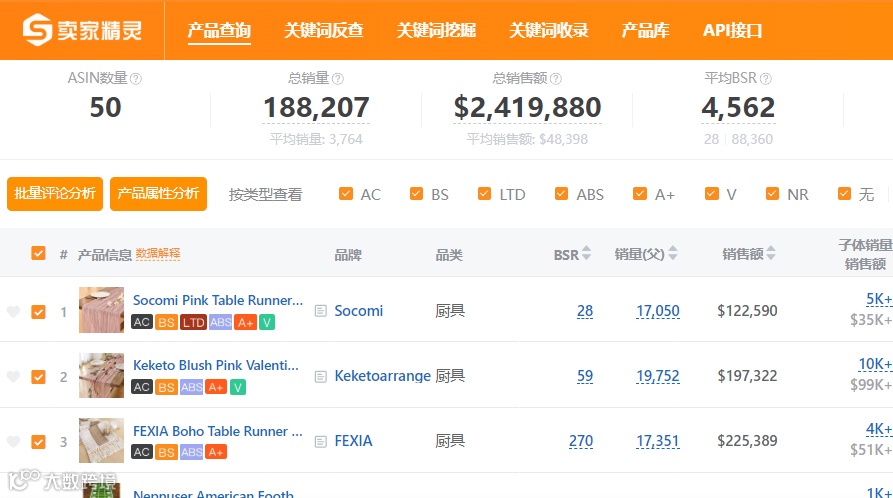Favorite the FEXIA product with heart icon
The width and height of the screenshot is (893, 498).
[13, 441]
